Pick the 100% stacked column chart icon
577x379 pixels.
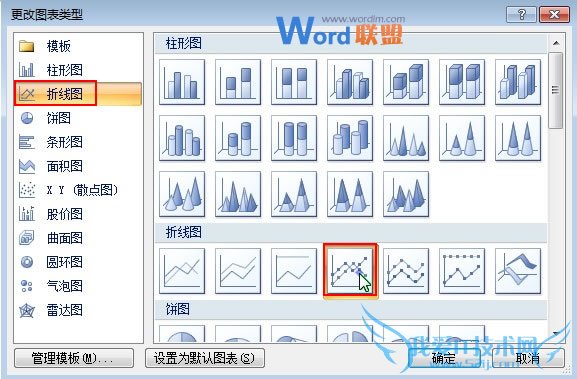click(x=294, y=82)
